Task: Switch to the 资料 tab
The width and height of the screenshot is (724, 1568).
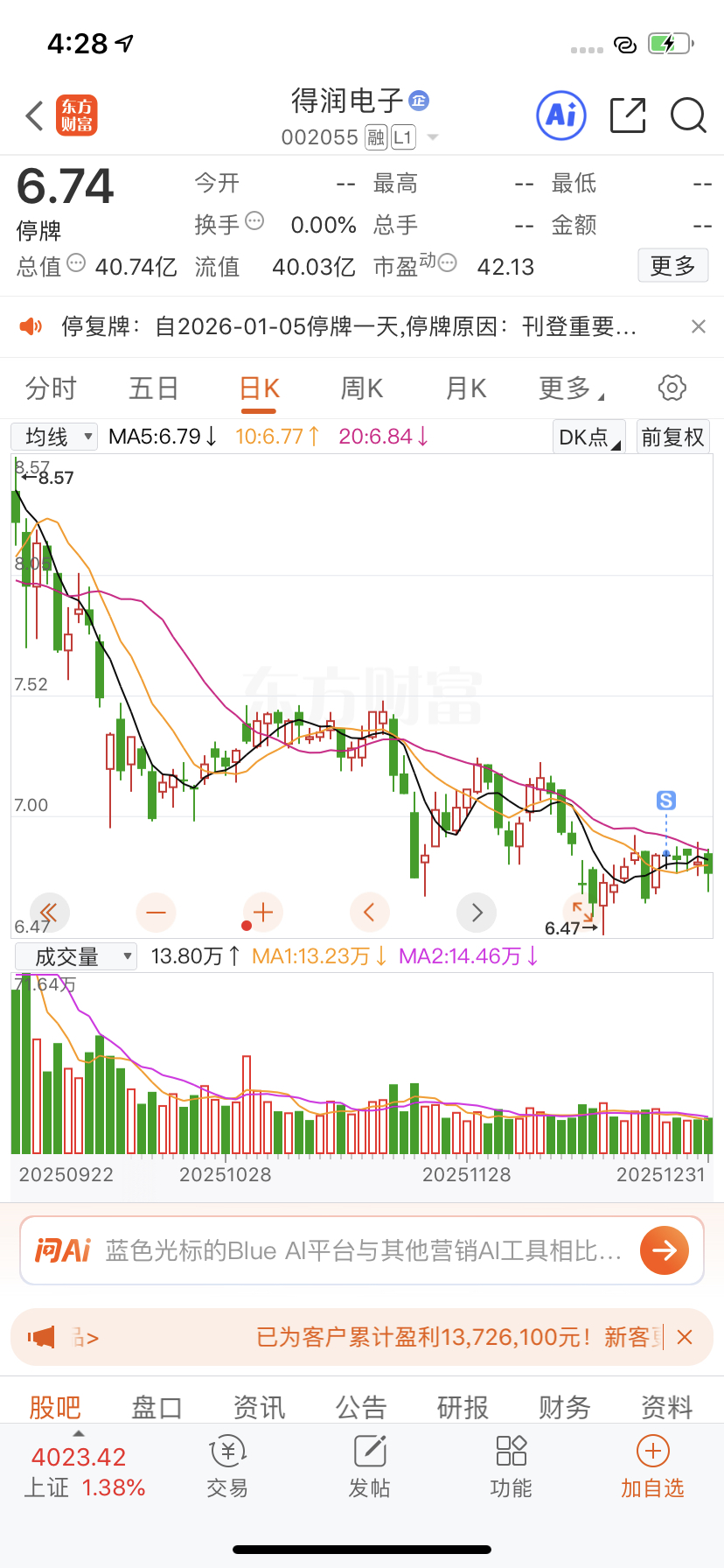Action: 667,1407
